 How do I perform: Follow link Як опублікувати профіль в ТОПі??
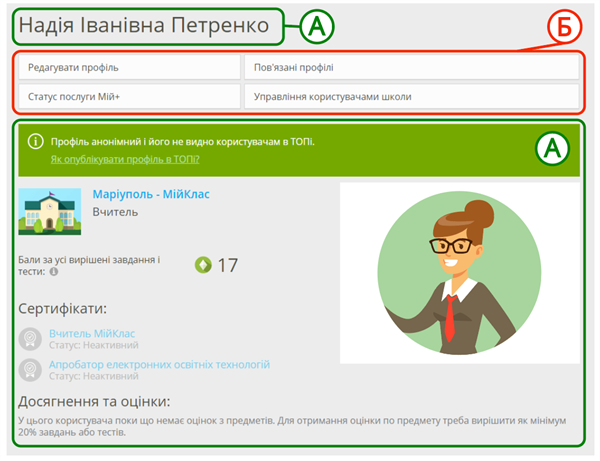(x=125, y=159)
